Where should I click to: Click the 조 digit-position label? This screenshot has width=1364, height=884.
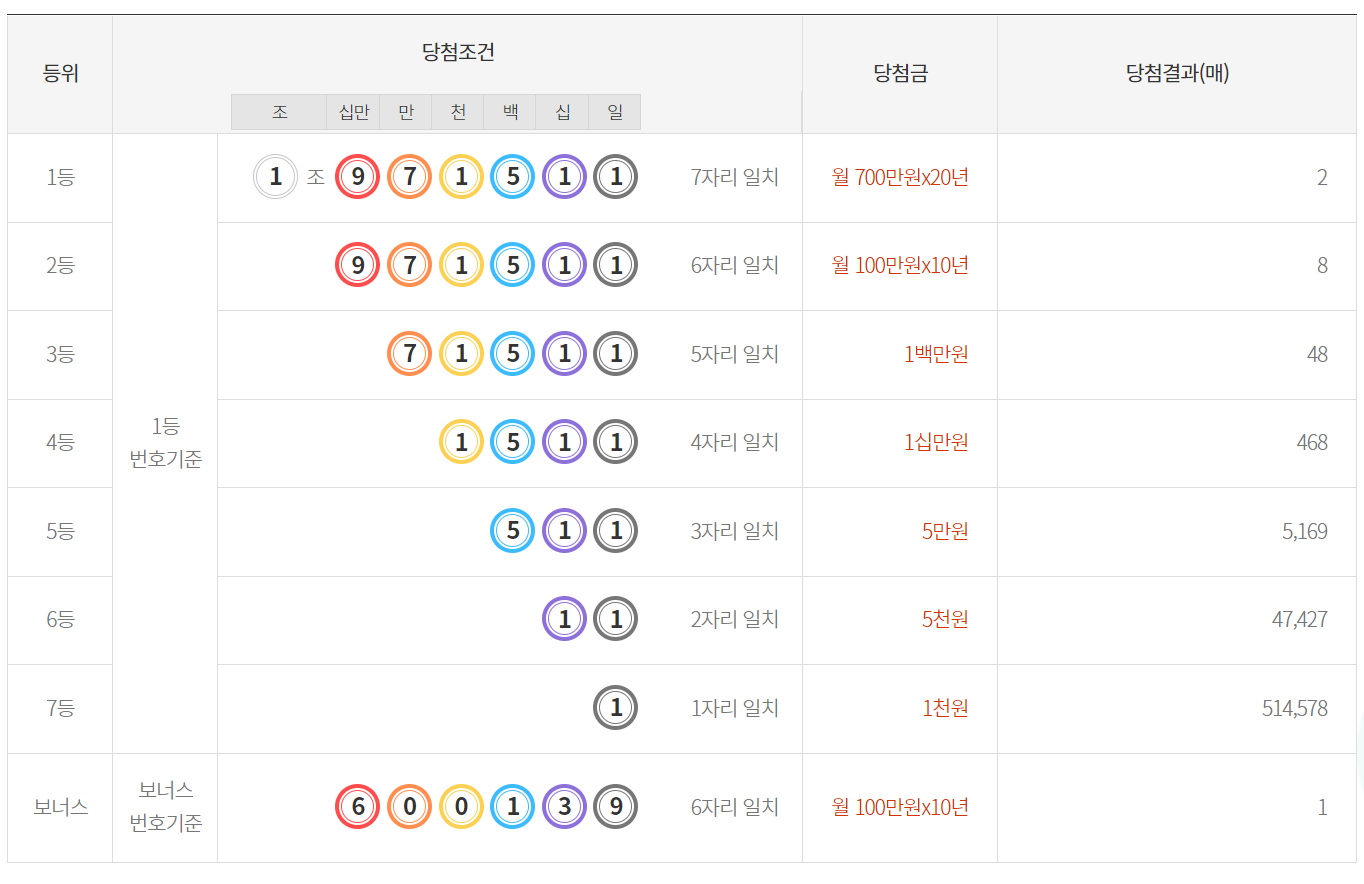[279, 112]
